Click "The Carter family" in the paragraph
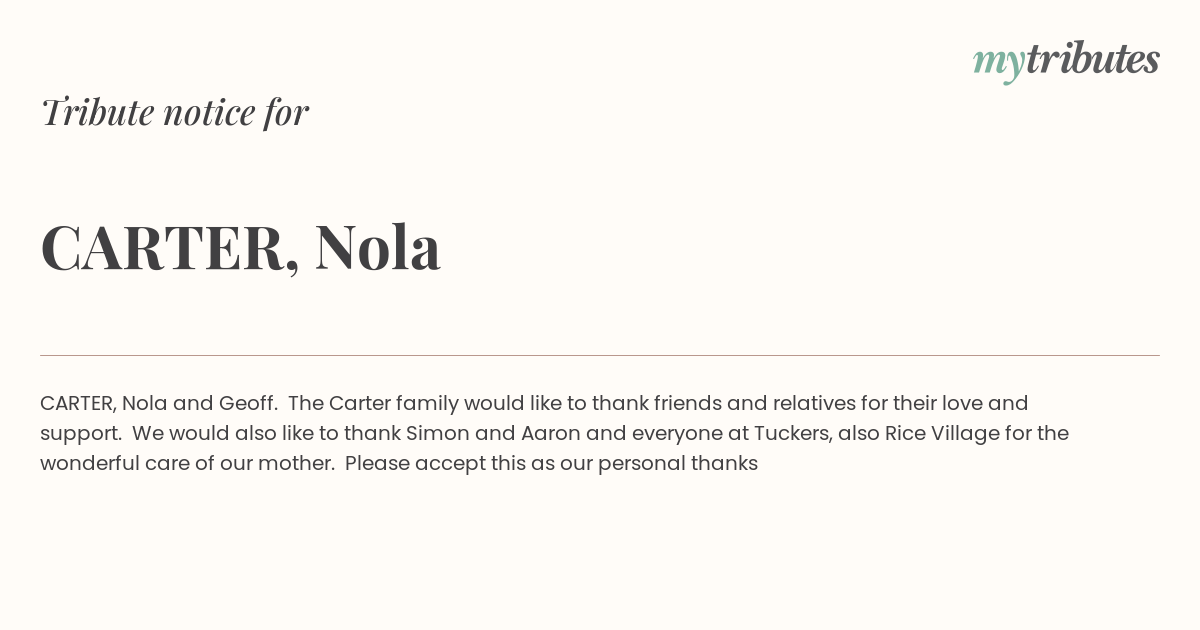The height and width of the screenshot is (630, 1200). (373, 404)
